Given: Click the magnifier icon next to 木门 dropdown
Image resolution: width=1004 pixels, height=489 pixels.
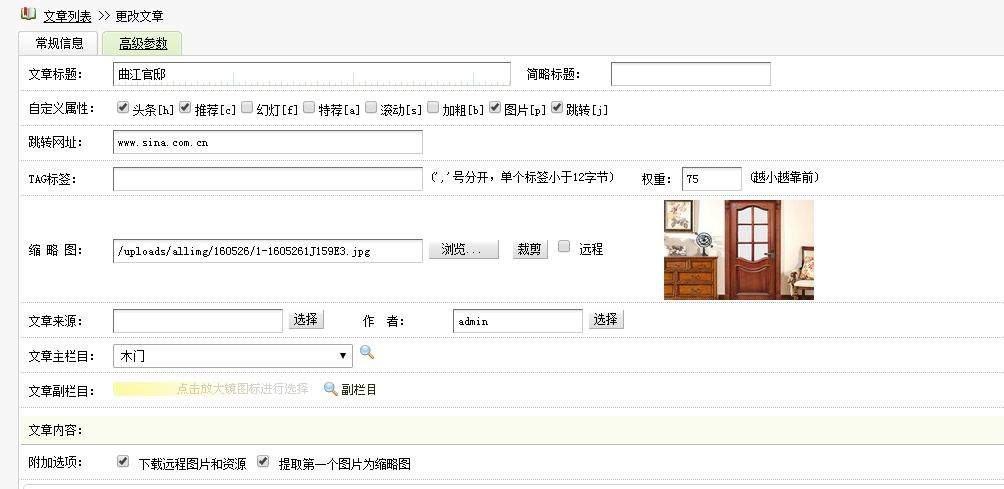Looking at the screenshot, I should pos(367,352).
